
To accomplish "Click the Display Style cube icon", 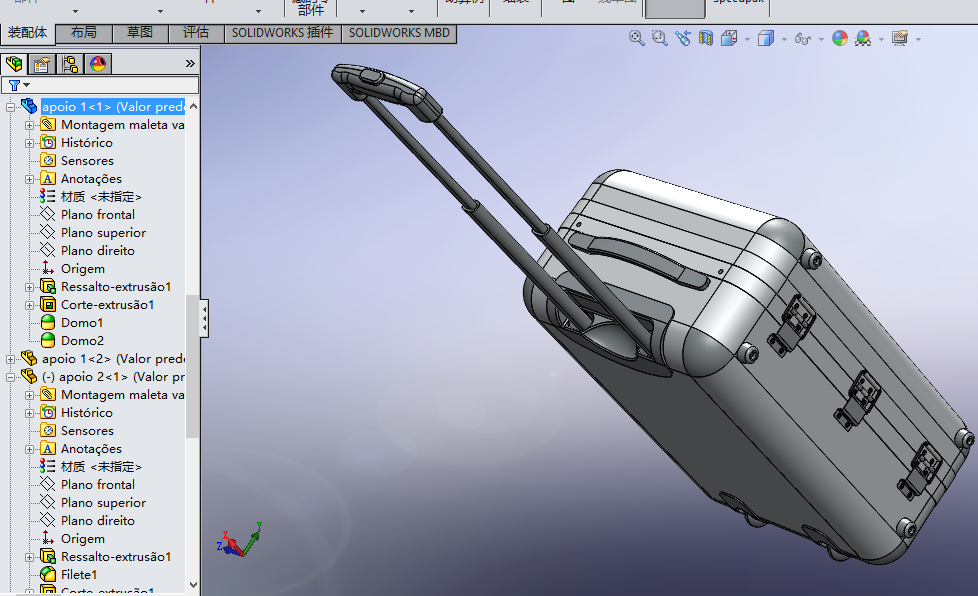I will 766,39.
